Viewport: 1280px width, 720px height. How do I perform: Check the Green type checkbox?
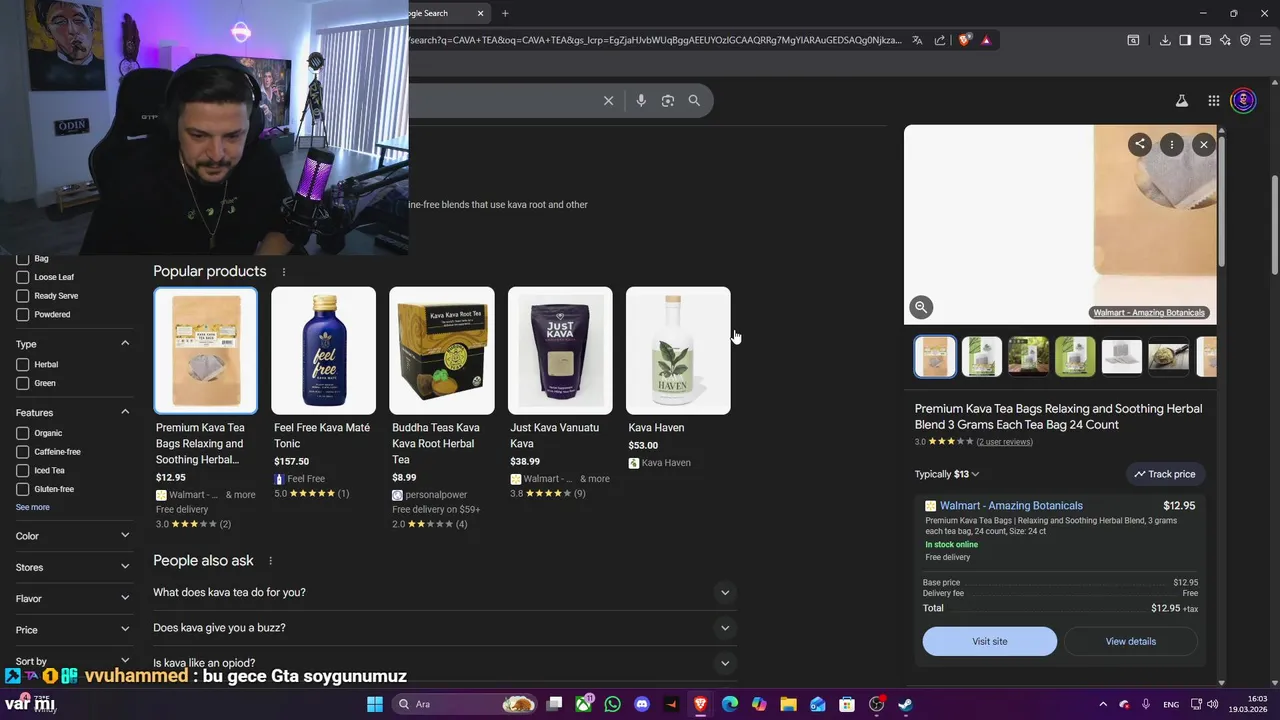(22, 383)
